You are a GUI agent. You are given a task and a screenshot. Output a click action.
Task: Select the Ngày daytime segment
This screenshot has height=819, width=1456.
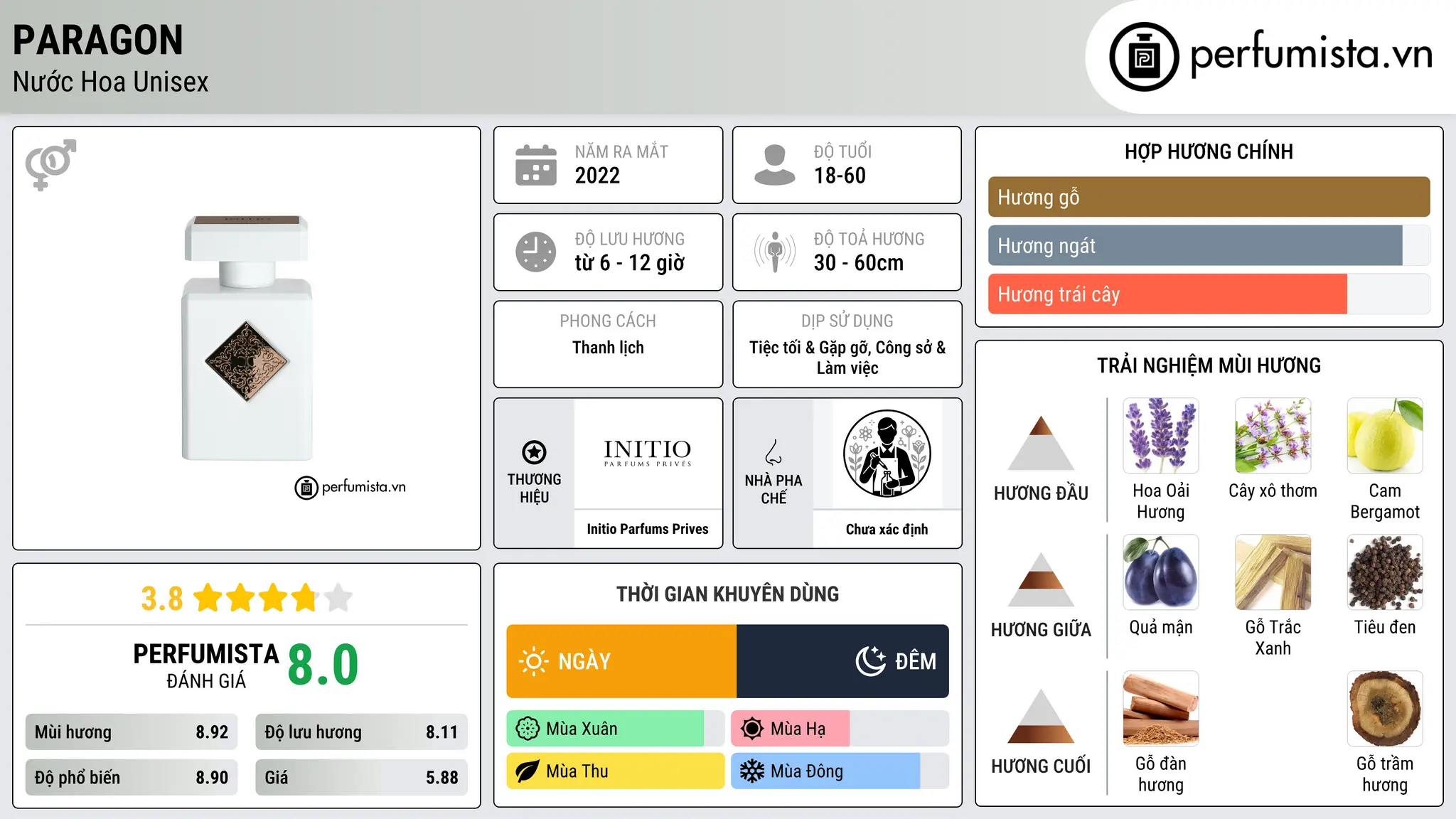tap(621, 661)
